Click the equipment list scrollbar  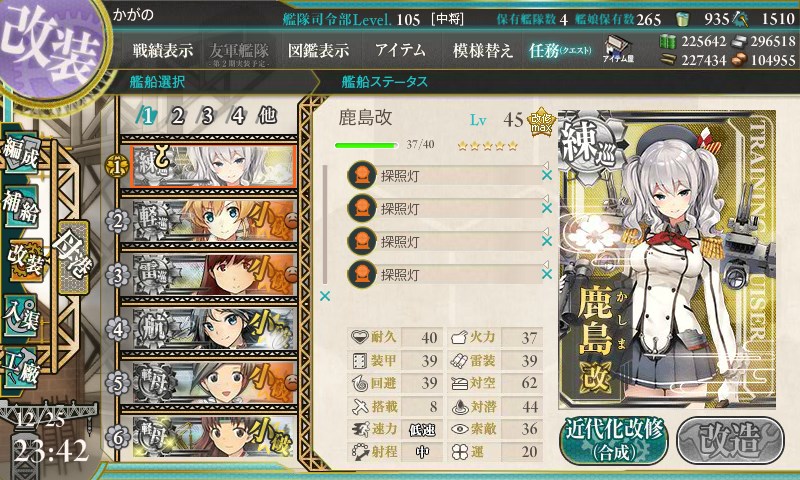[x=325, y=224]
